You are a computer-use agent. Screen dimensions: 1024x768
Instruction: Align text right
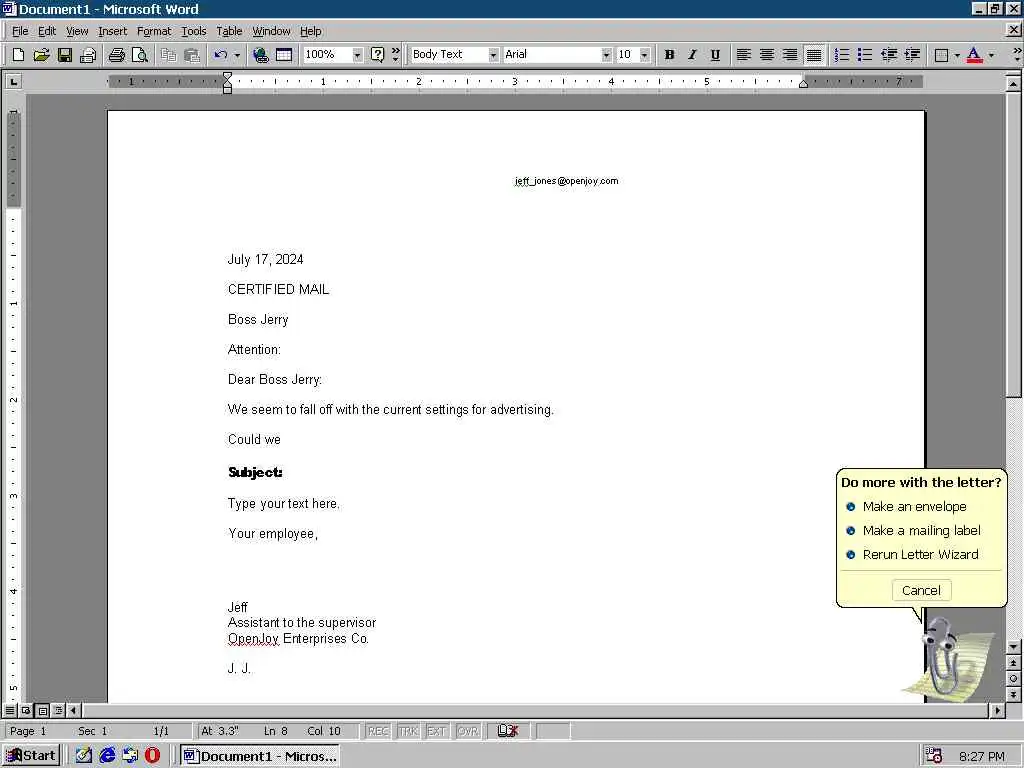(x=790, y=55)
